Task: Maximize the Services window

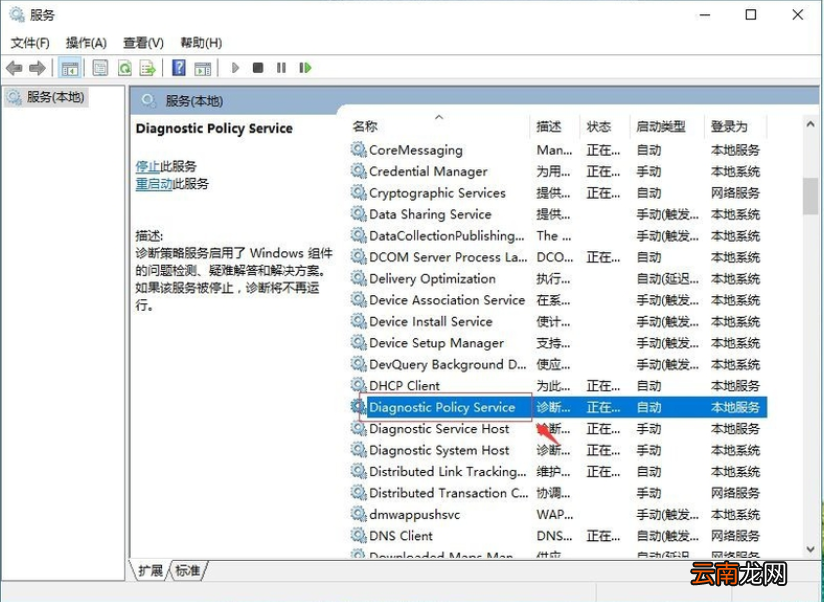Action: [751, 15]
